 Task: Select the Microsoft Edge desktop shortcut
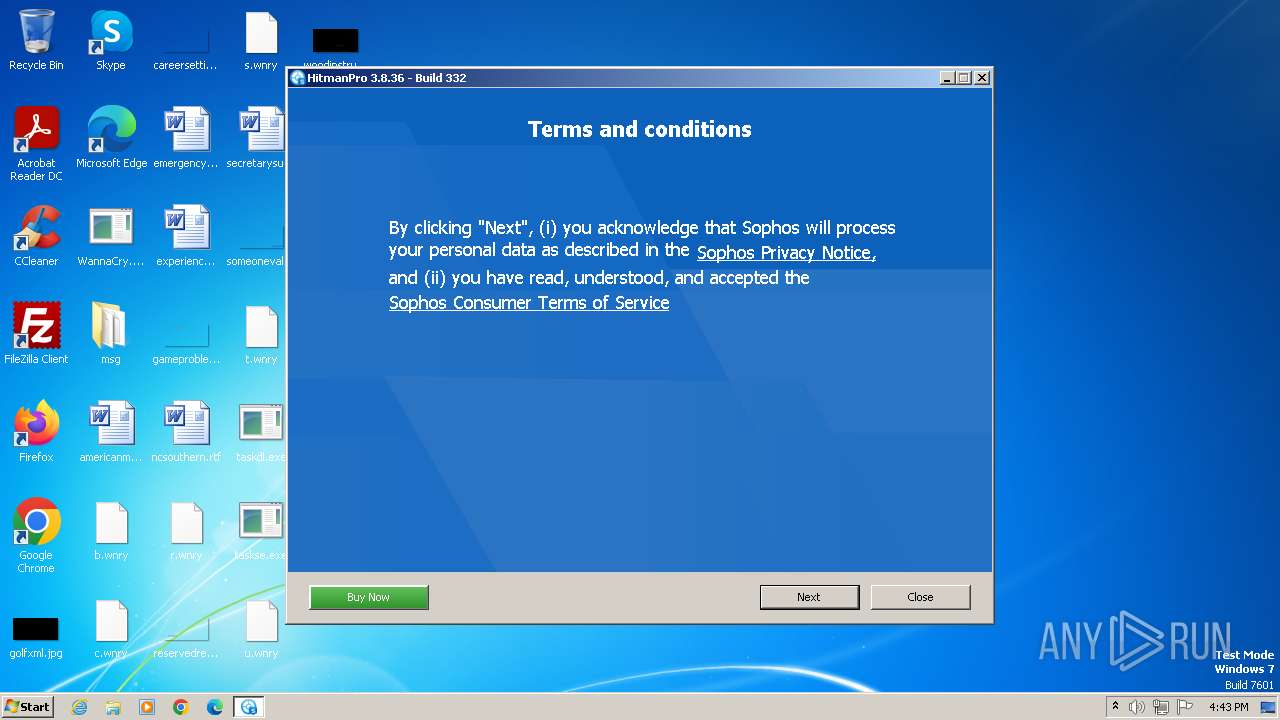111,138
